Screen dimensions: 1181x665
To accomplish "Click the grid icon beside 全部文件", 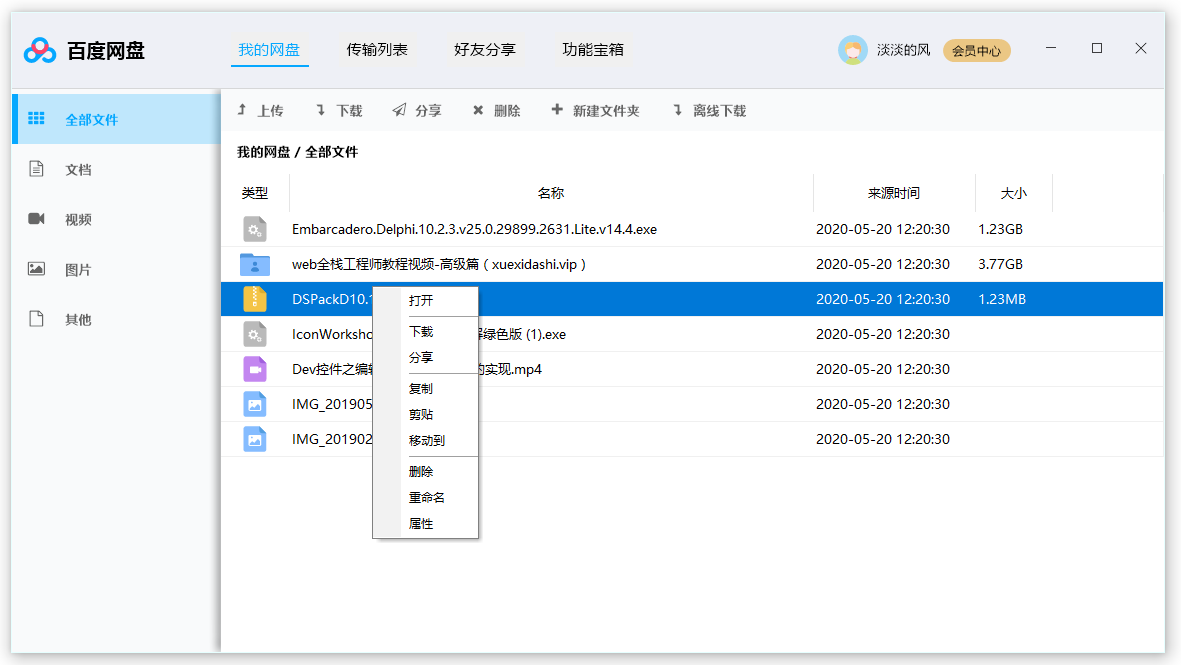I will point(36,118).
